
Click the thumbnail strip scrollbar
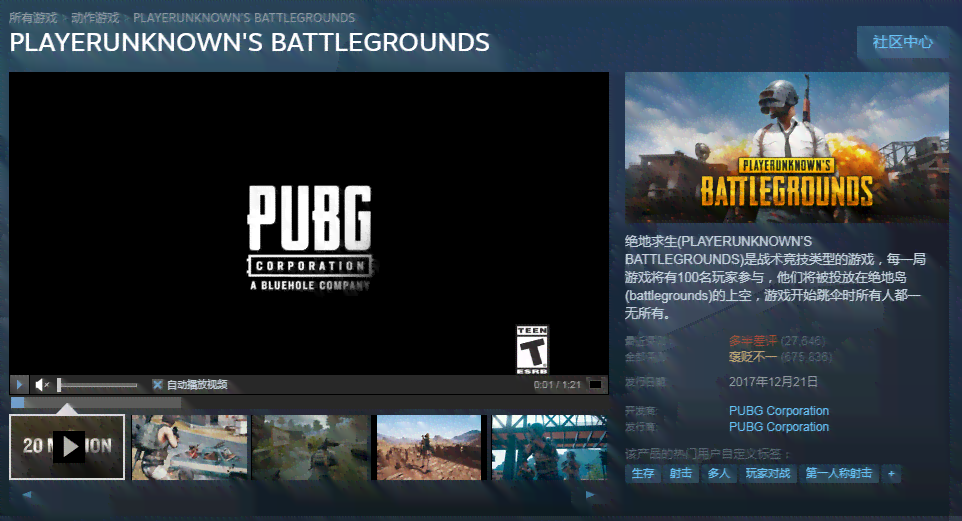pyautogui.click(x=309, y=495)
